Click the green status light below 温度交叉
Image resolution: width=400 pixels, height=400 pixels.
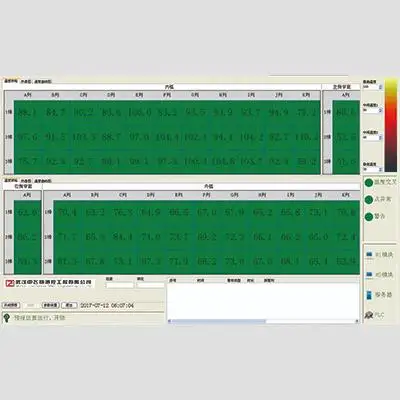[x=369, y=200]
